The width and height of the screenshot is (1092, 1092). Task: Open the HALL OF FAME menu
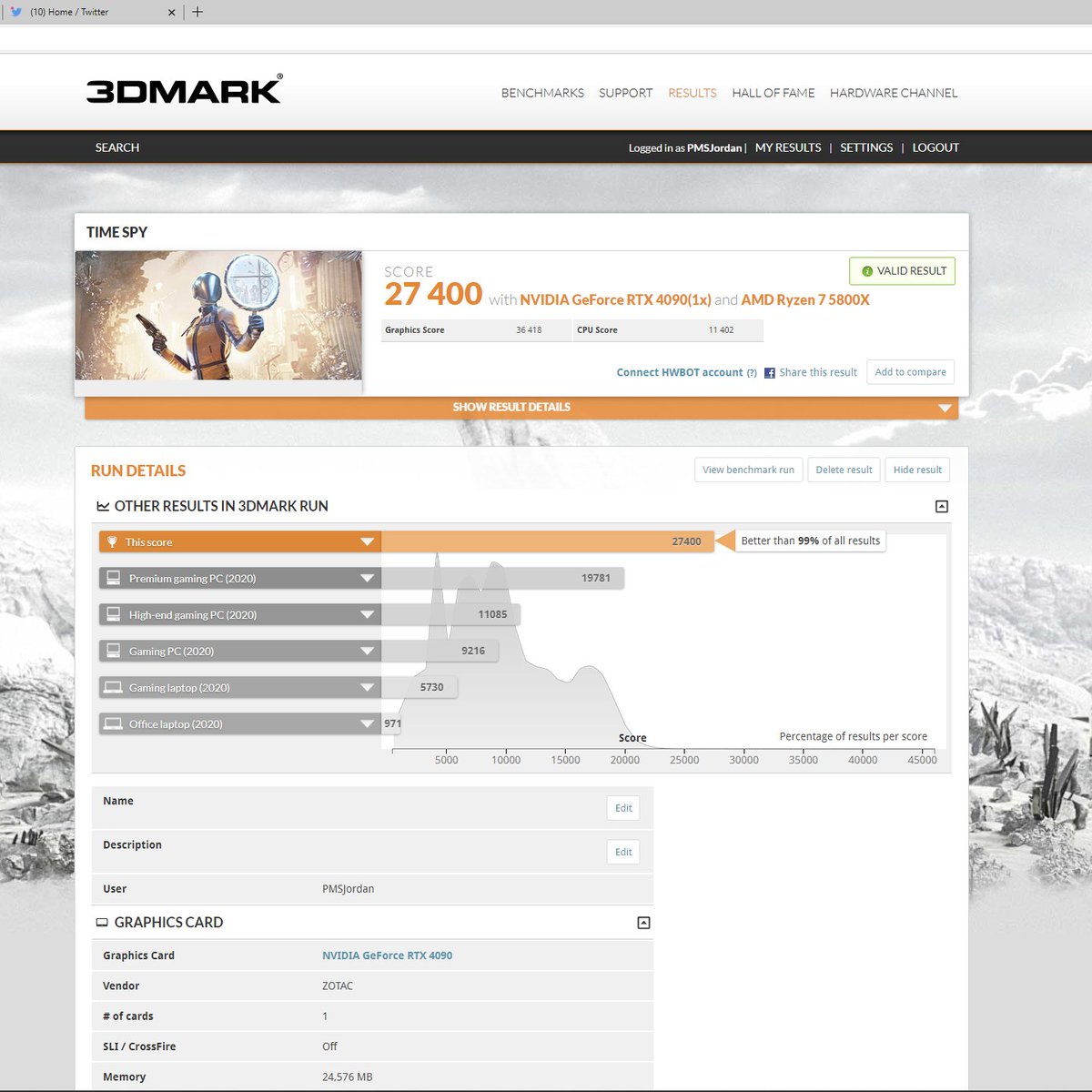pyautogui.click(x=773, y=93)
